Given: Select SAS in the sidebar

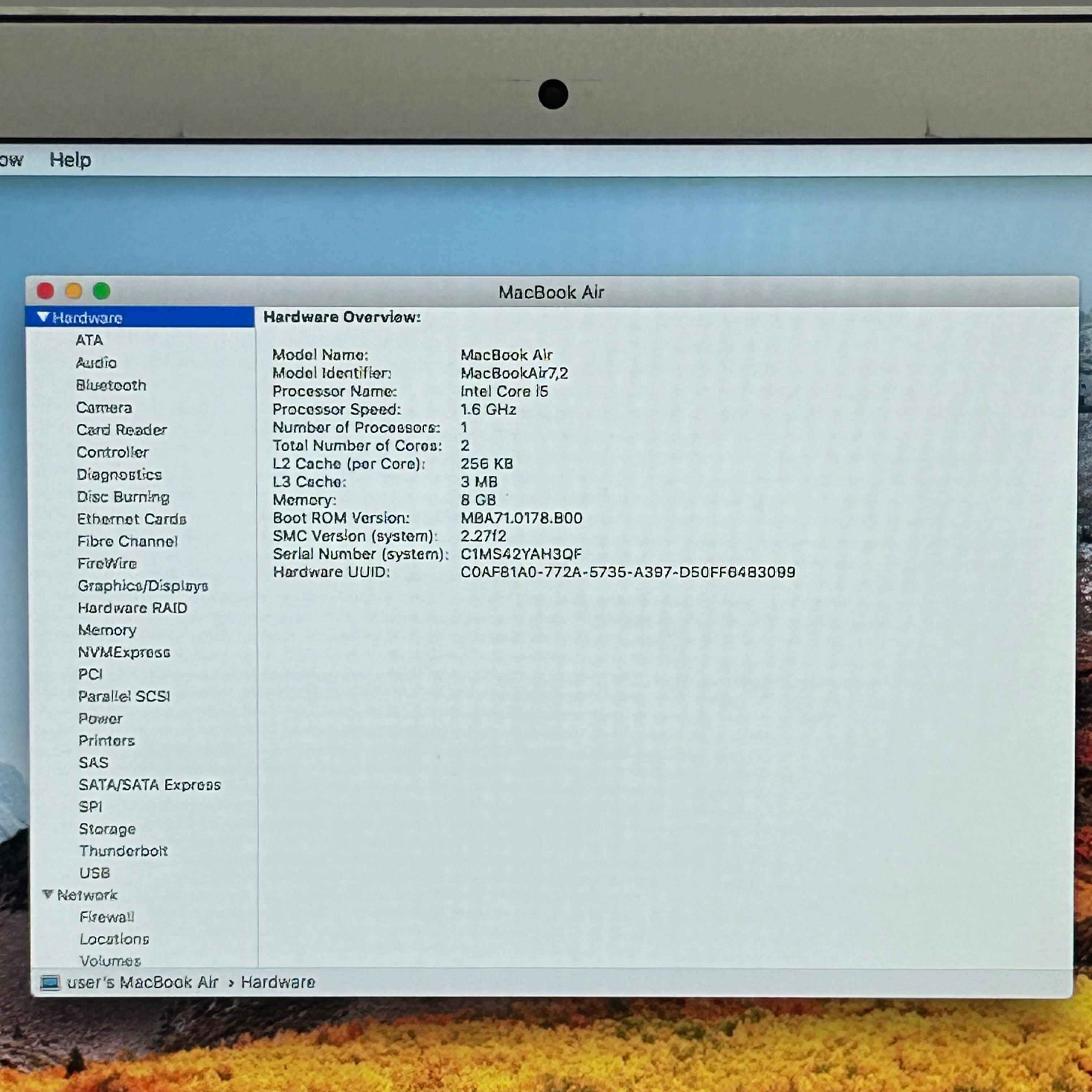Looking at the screenshot, I should click(x=93, y=762).
